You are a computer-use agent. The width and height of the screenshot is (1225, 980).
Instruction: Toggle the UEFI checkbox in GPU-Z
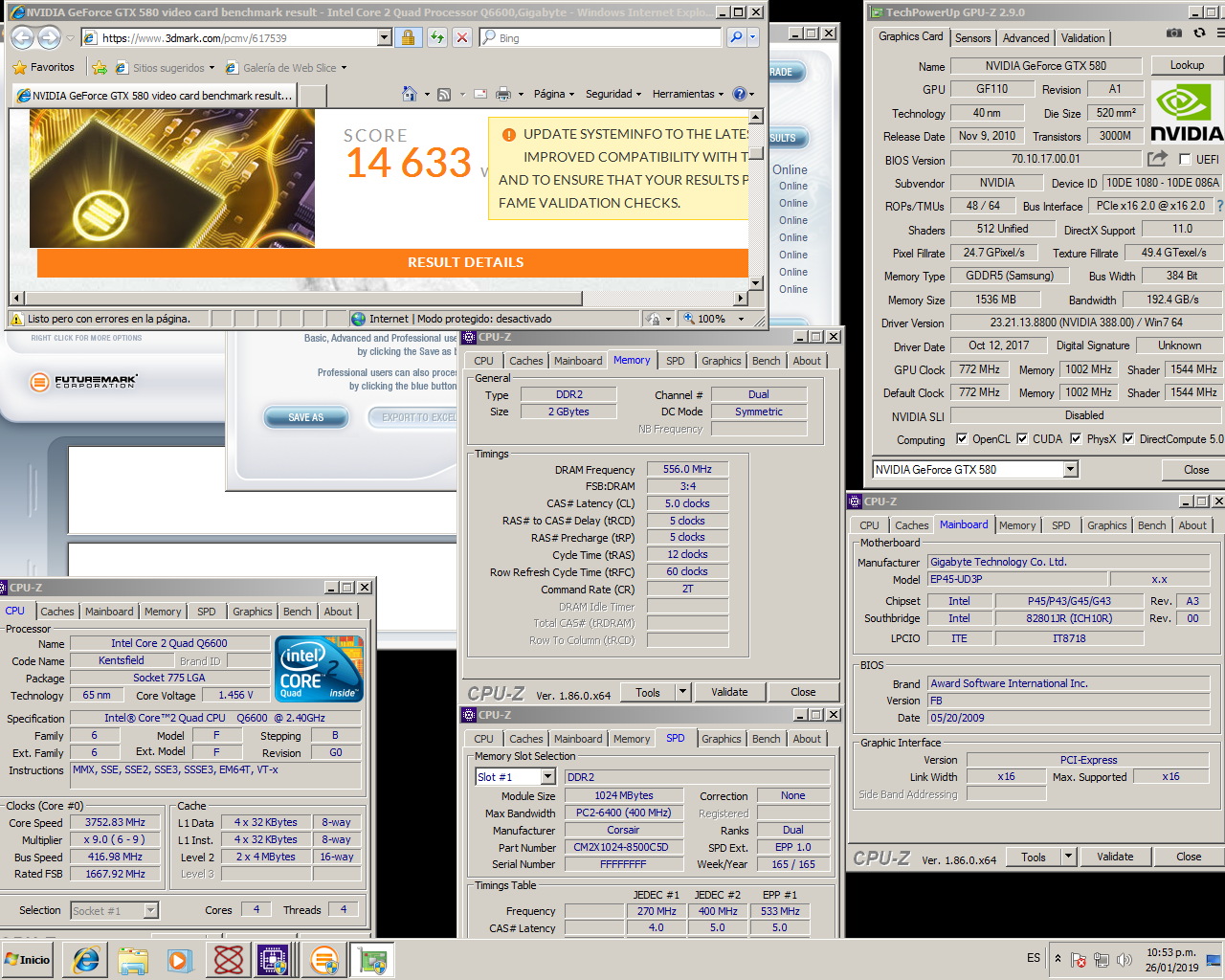1186,160
